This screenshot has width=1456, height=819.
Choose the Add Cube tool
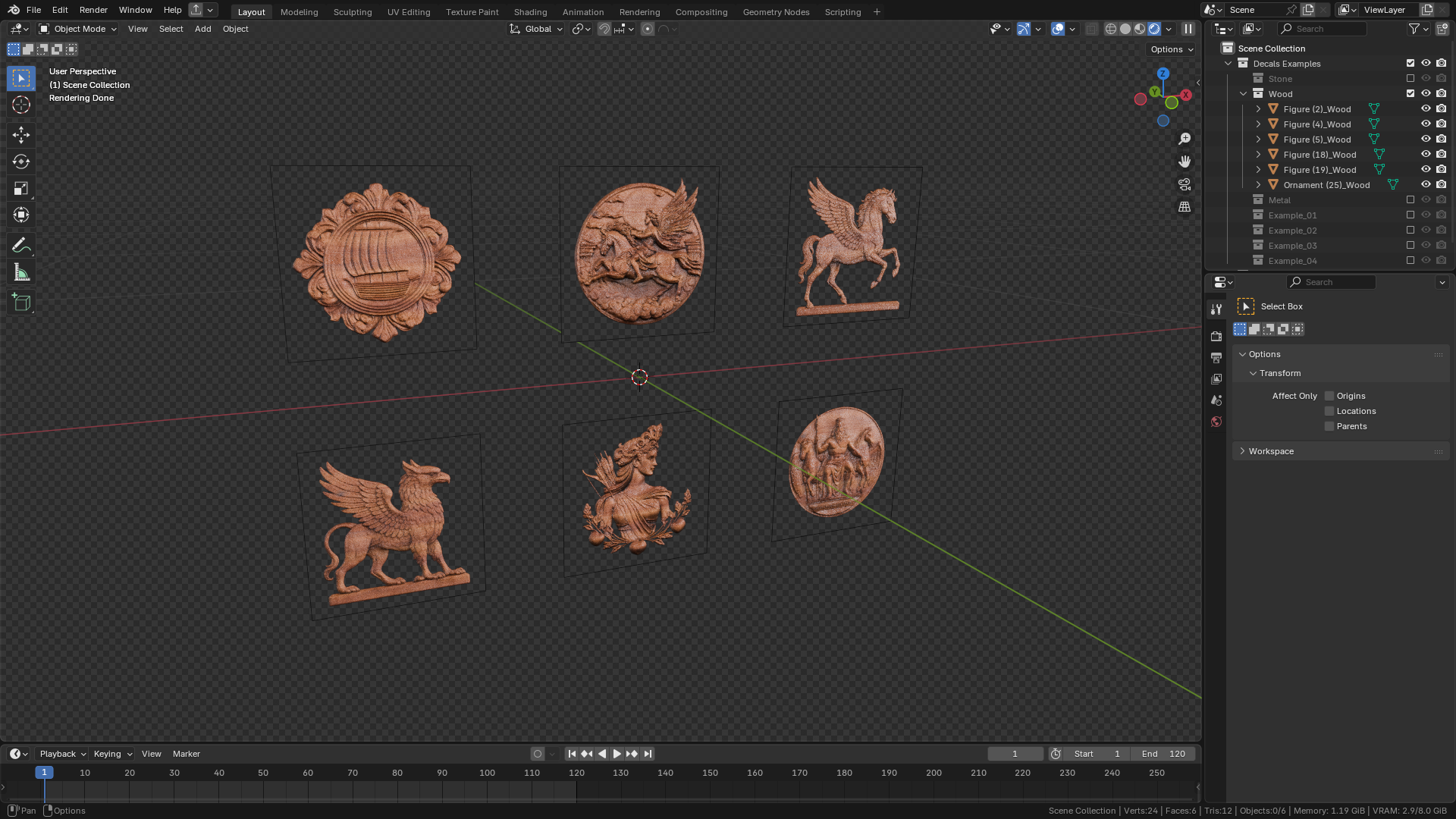(x=21, y=303)
